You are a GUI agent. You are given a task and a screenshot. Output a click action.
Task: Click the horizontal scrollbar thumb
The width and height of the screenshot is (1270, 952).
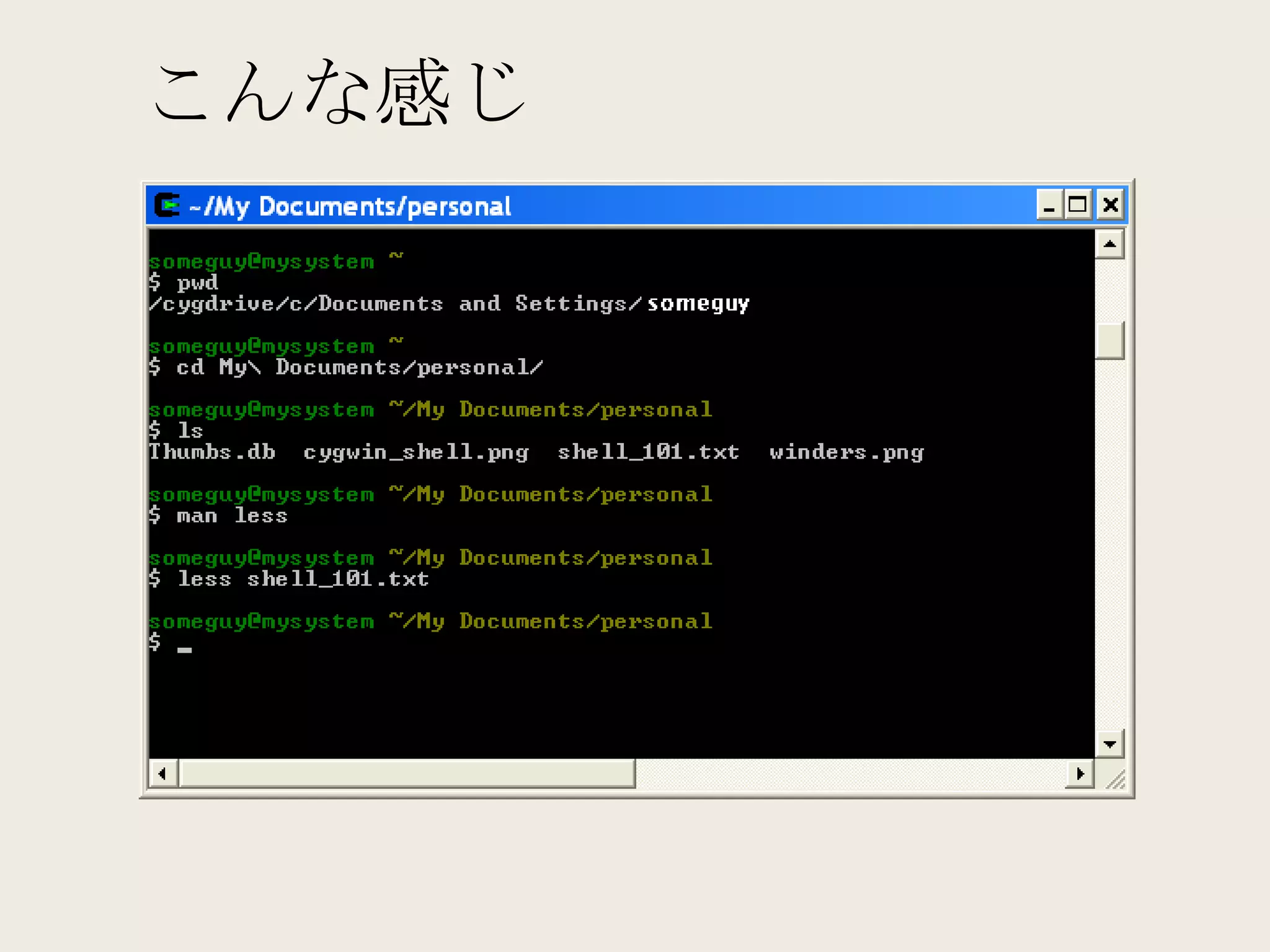[407, 773]
